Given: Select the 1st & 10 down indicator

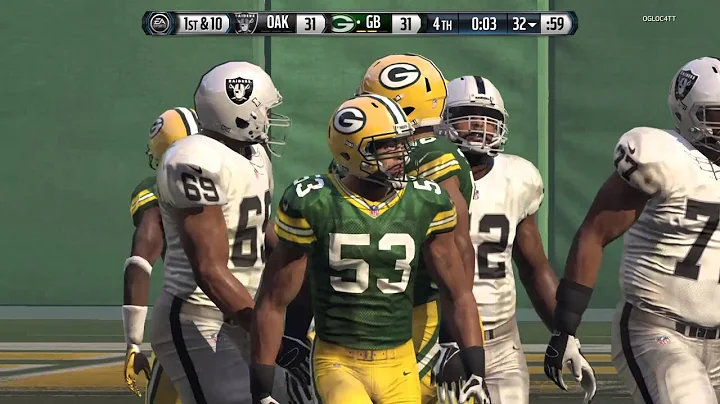Looking at the screenshot, I should click(202, 23).
